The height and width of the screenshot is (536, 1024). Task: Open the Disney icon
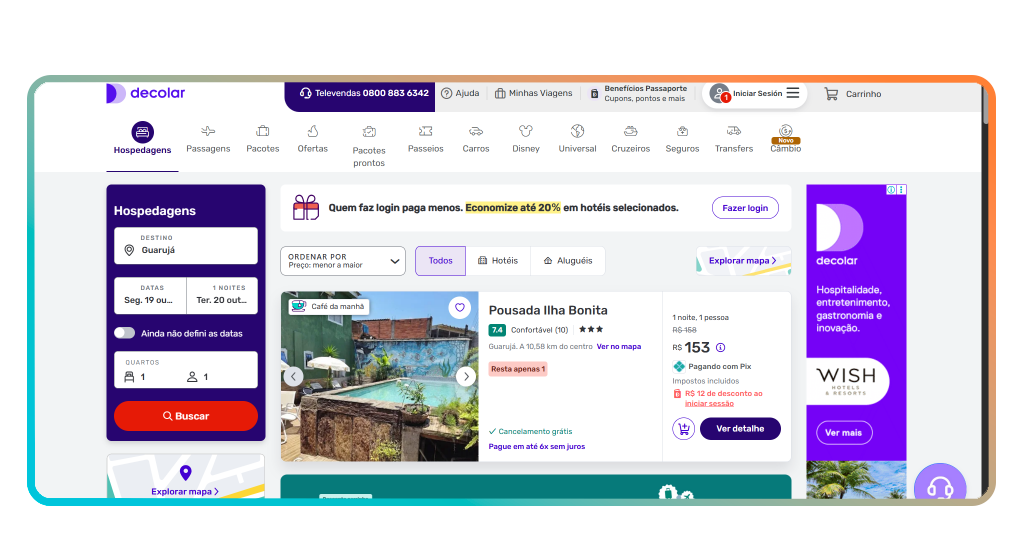click(x=526, y=131)
